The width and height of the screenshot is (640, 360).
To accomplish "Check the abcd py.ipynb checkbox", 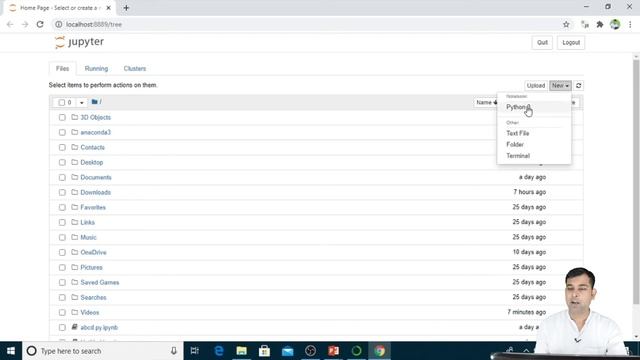I will [x=62, y=328].
